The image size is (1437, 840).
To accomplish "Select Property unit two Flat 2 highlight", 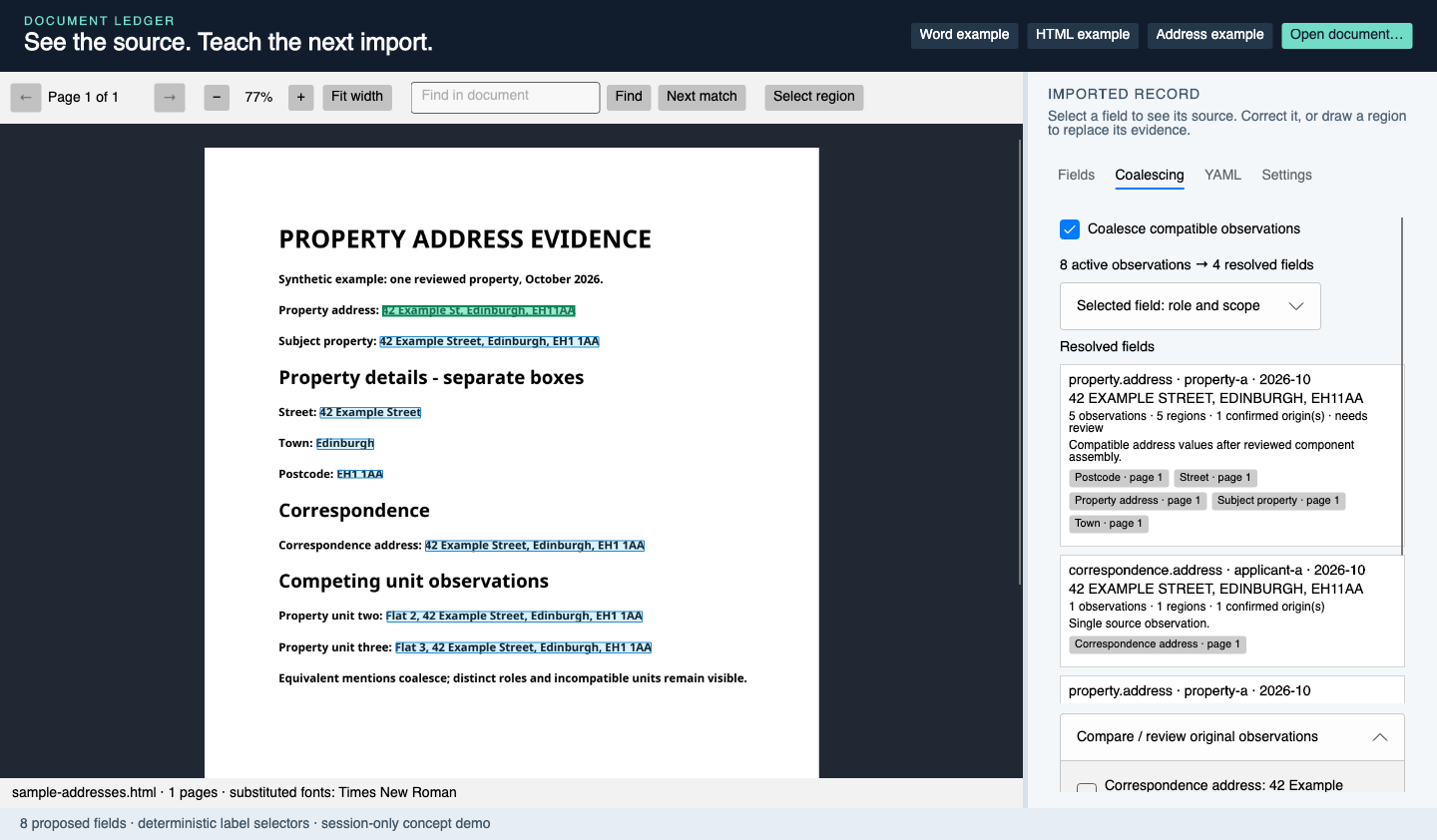I will [x=514, y=617].
